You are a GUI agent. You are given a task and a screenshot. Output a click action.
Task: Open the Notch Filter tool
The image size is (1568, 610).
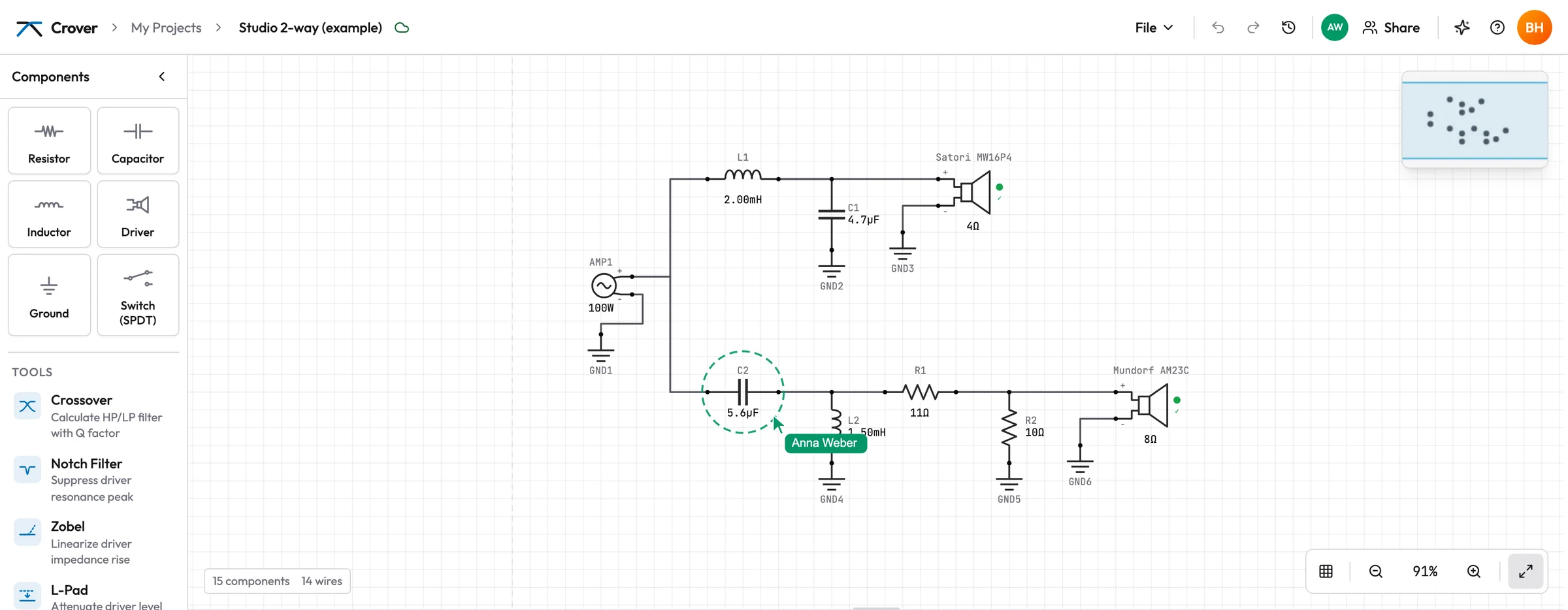[x=93, y=479]
